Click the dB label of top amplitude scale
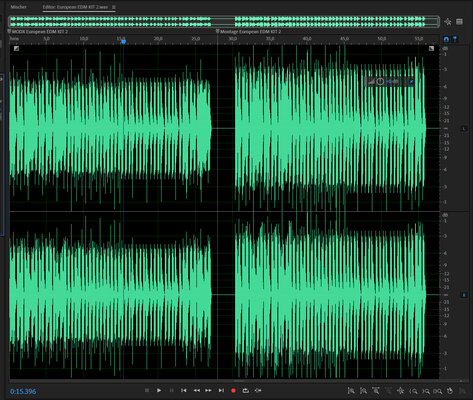Viewport: 473px width, 400px height. point(445,49)
